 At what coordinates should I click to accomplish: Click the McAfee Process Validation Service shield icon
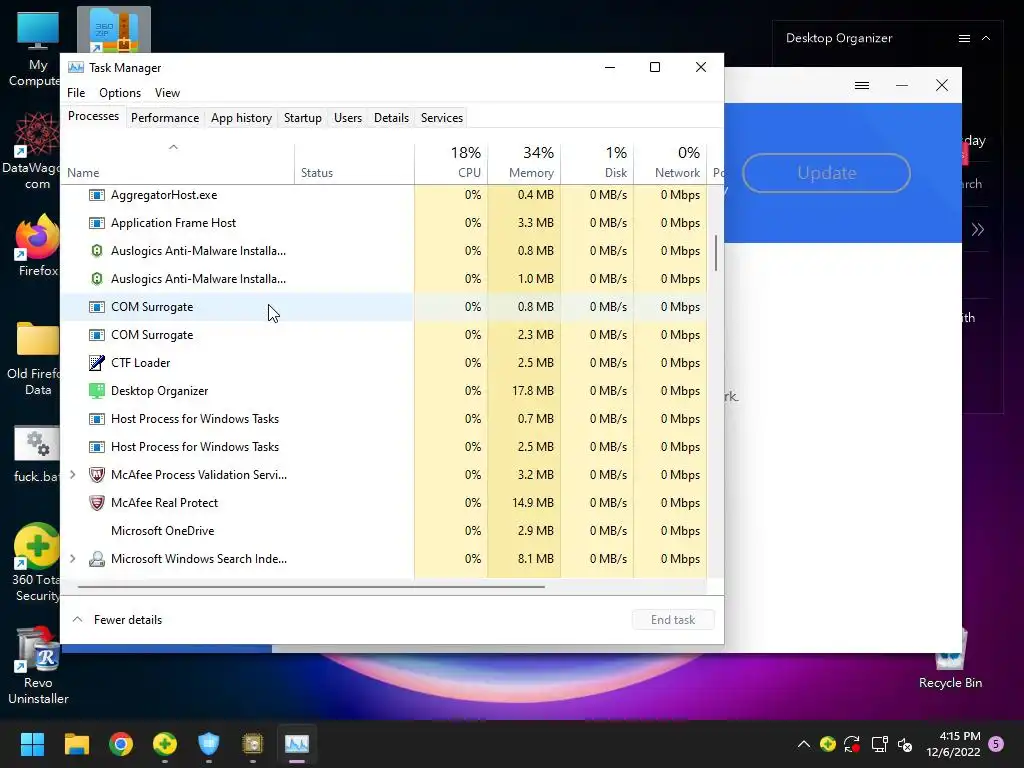97,475
